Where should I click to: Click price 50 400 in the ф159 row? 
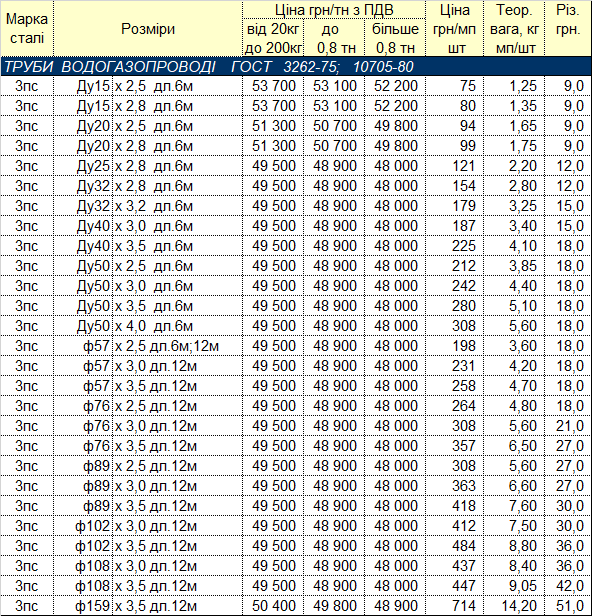pos(273,605)
